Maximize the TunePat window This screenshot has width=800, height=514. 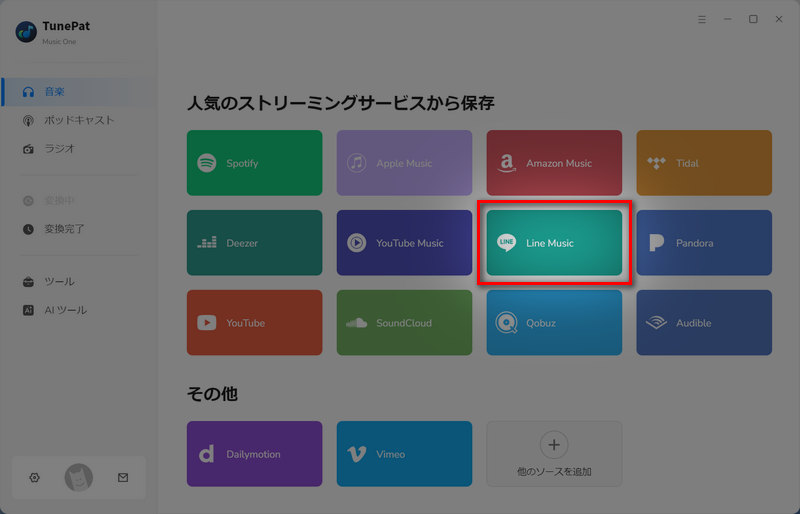pos(753,19)
